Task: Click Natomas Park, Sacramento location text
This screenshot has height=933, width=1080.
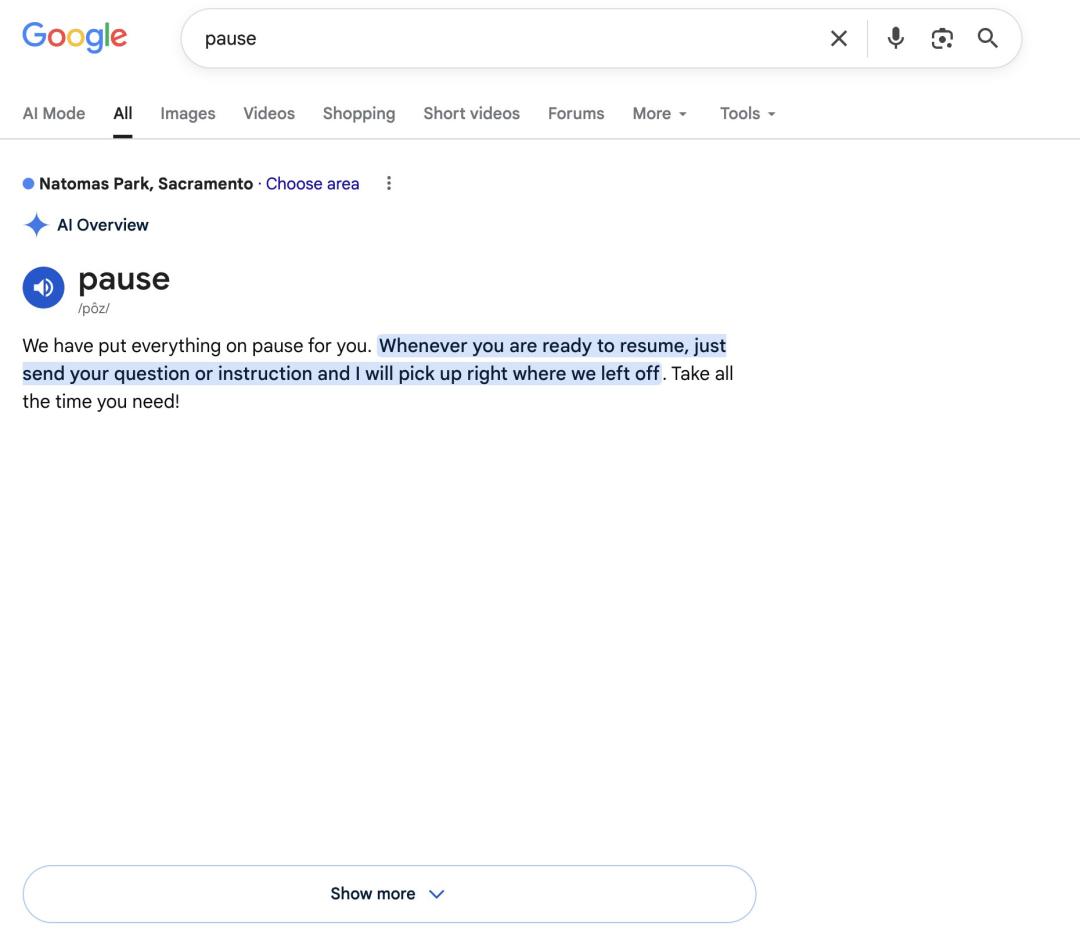Action: click(x=146, y=184)
